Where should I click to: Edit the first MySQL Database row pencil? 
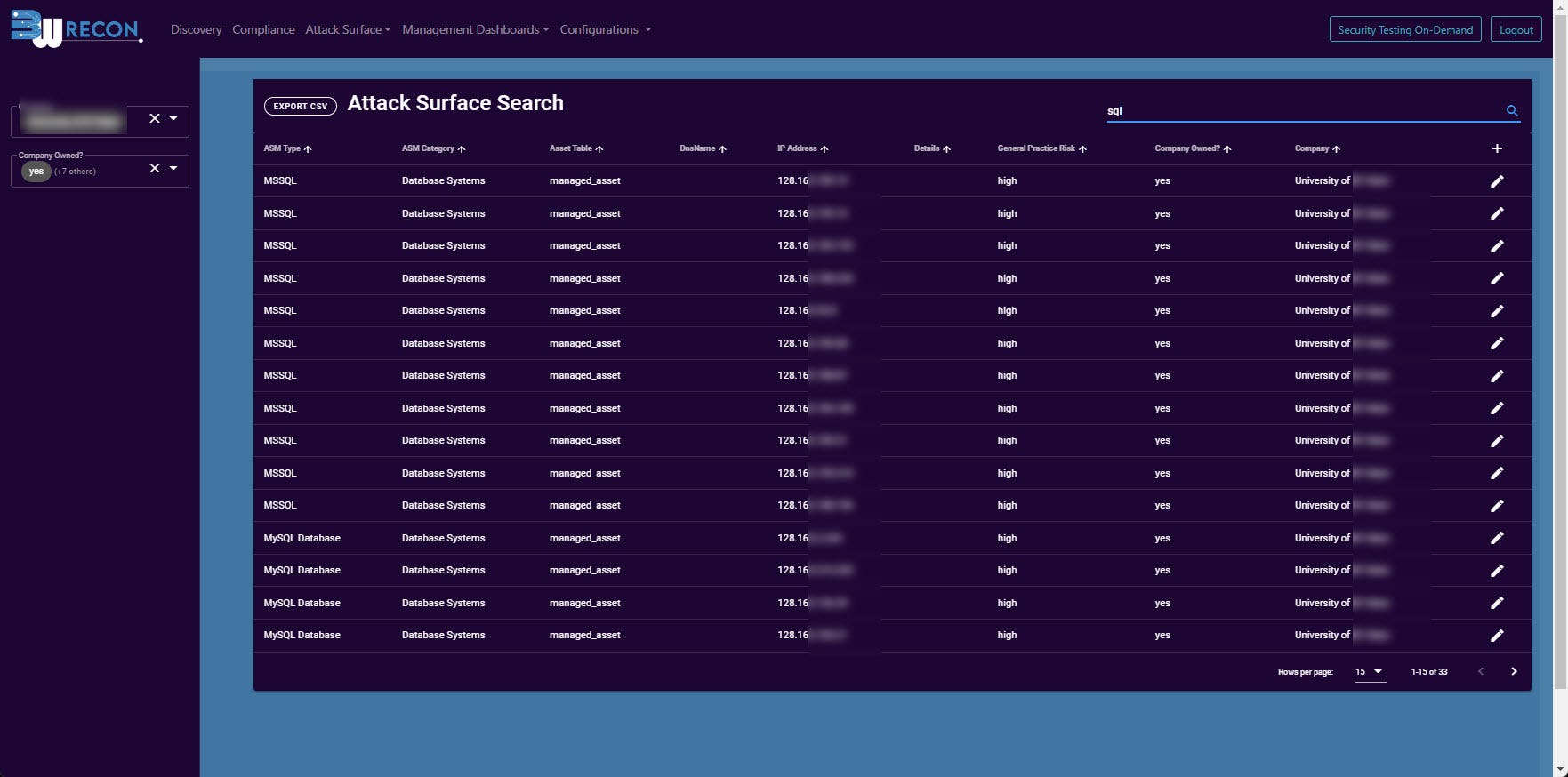click(1497, 538)
